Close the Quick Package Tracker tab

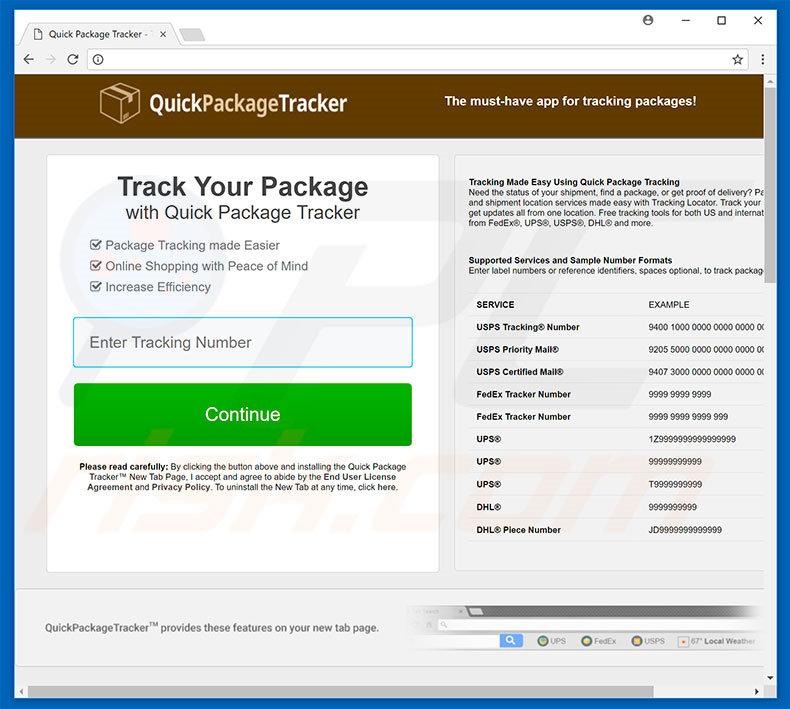(x=163, y=34)
